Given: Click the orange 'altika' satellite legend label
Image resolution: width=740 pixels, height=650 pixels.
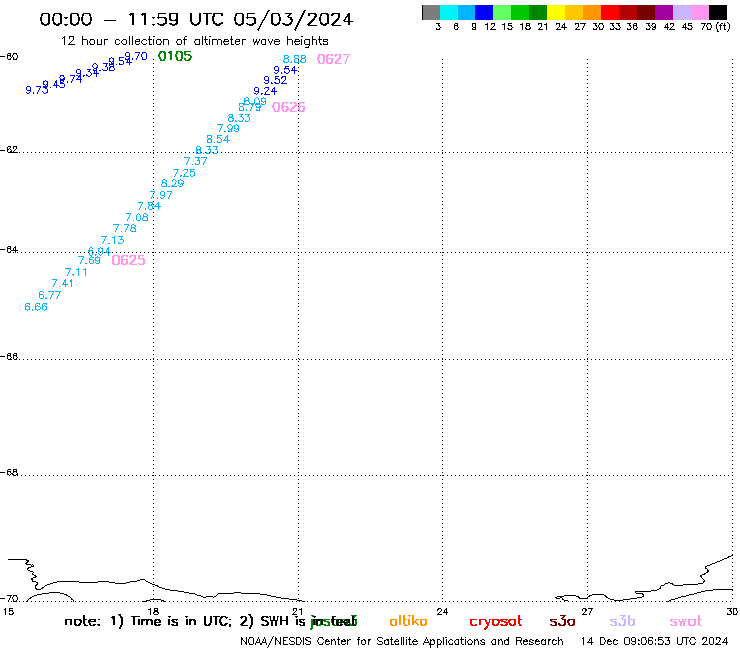Looking at the screenshot, I should (408, 622).
